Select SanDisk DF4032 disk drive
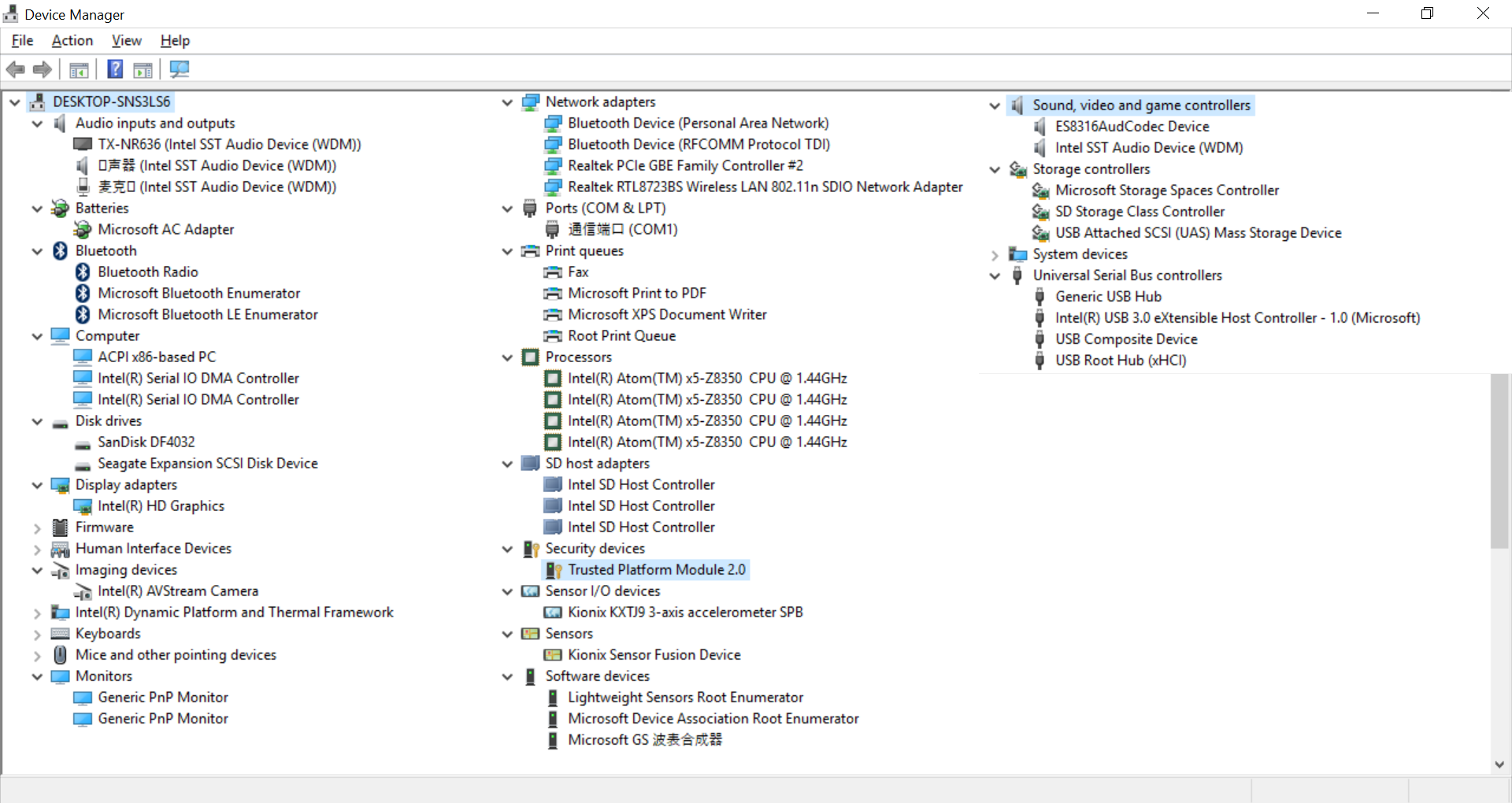The width and height of the screenshot is (1512, 803). [146, 442]
